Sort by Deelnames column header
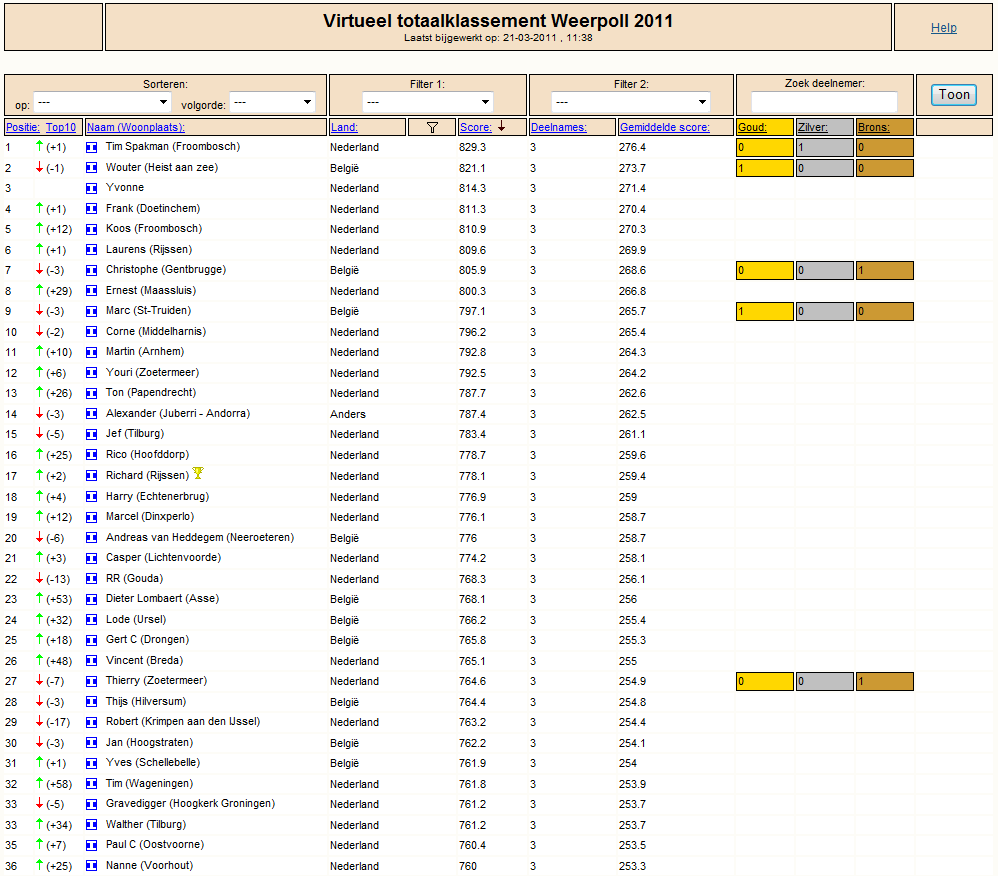The height and width of the screenshot is (876, 998). (559, 127)
